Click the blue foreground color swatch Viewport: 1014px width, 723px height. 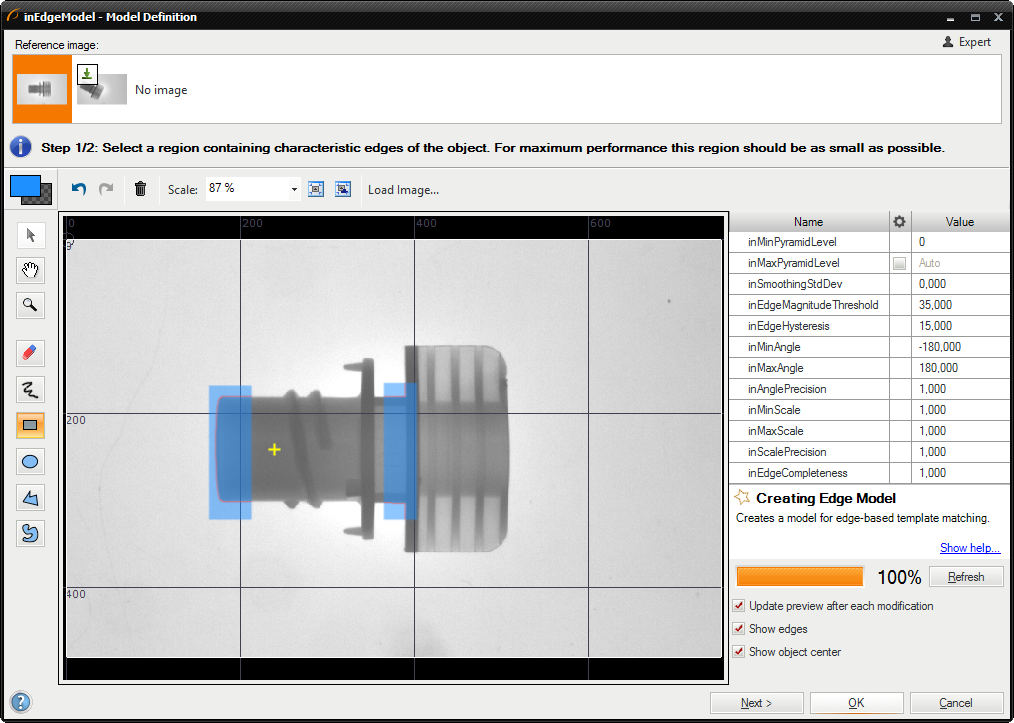(x=23, y=185)
